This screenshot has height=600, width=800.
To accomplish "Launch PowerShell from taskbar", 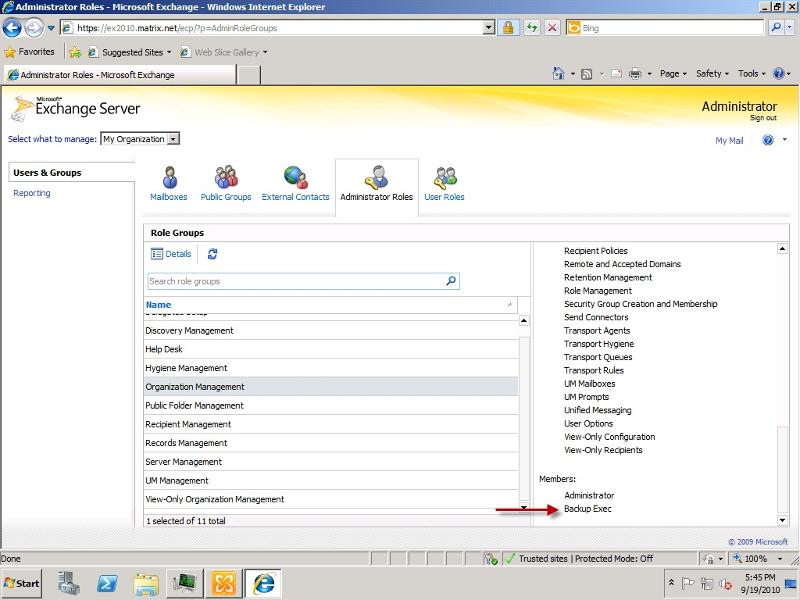I will (107, 583).
